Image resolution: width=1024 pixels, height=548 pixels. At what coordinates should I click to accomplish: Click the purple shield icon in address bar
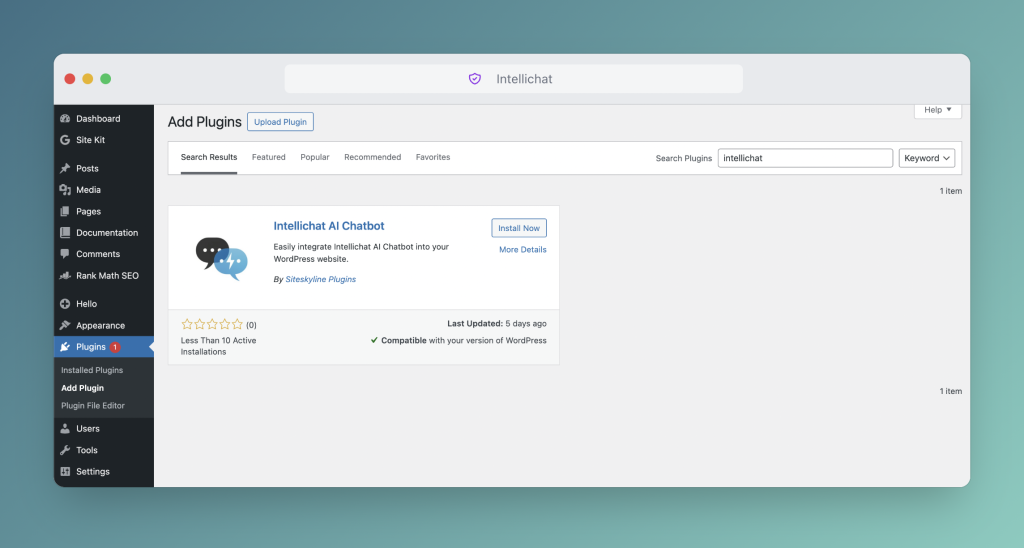point(475,79)
